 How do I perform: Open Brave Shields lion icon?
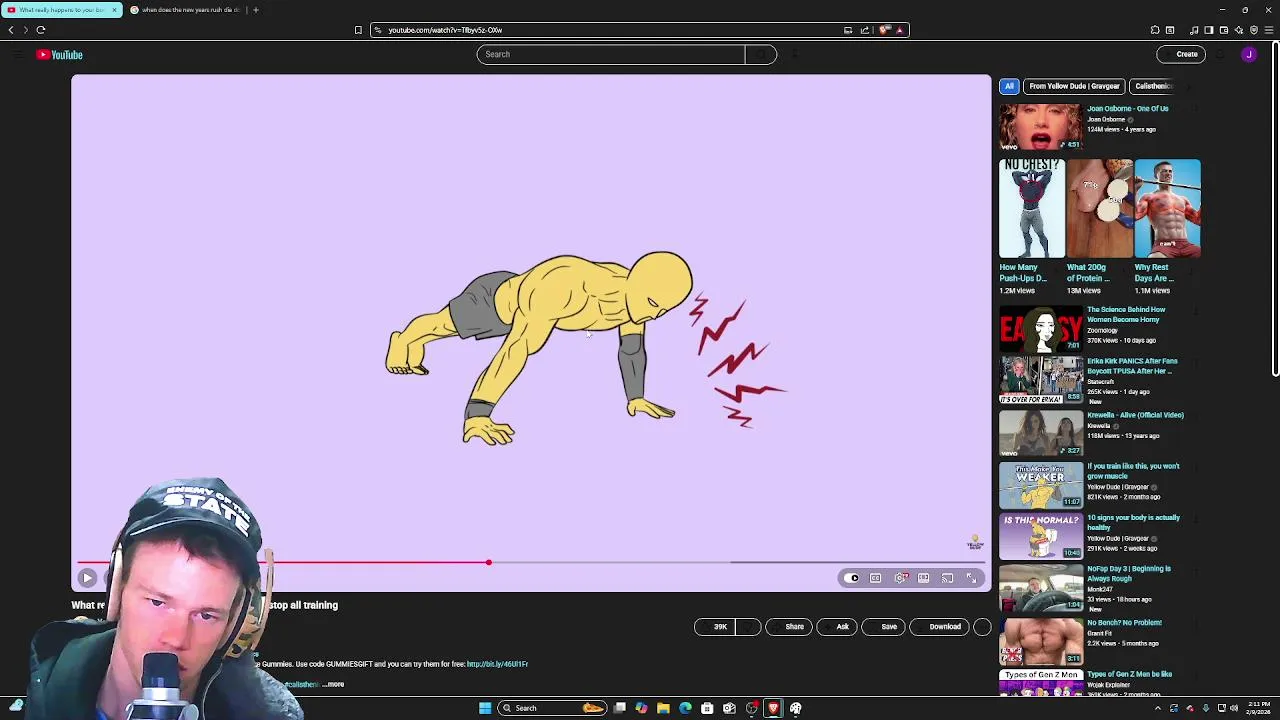(884, 30)
